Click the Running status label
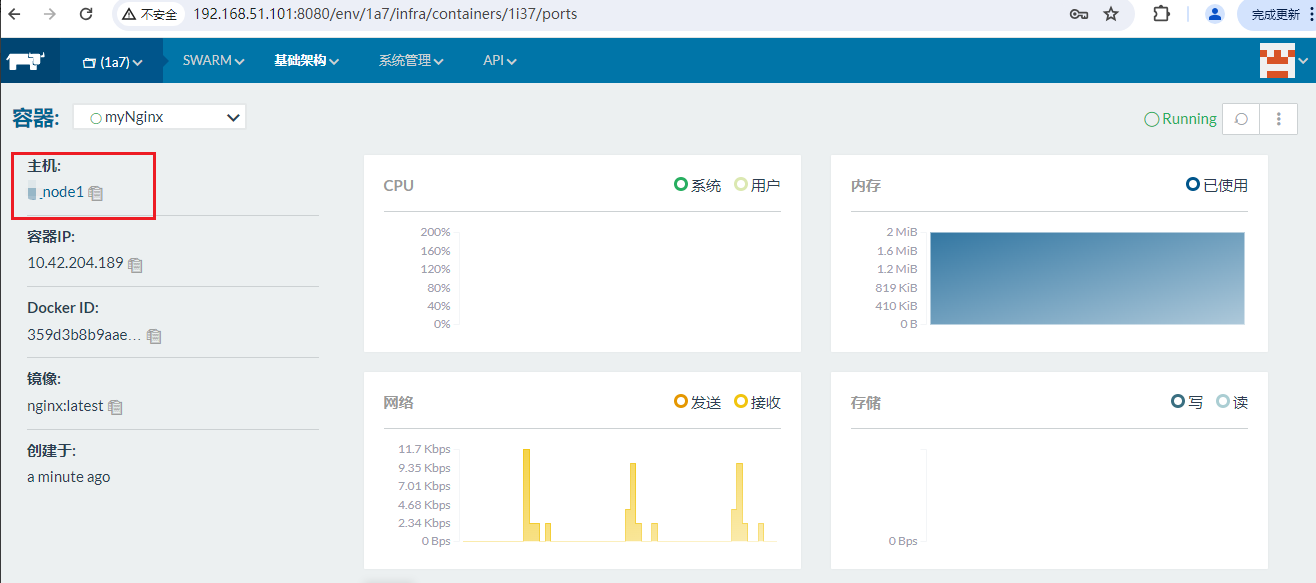Image resolution: width=1316 pixels, height=583 pixels. point(1180,119)
